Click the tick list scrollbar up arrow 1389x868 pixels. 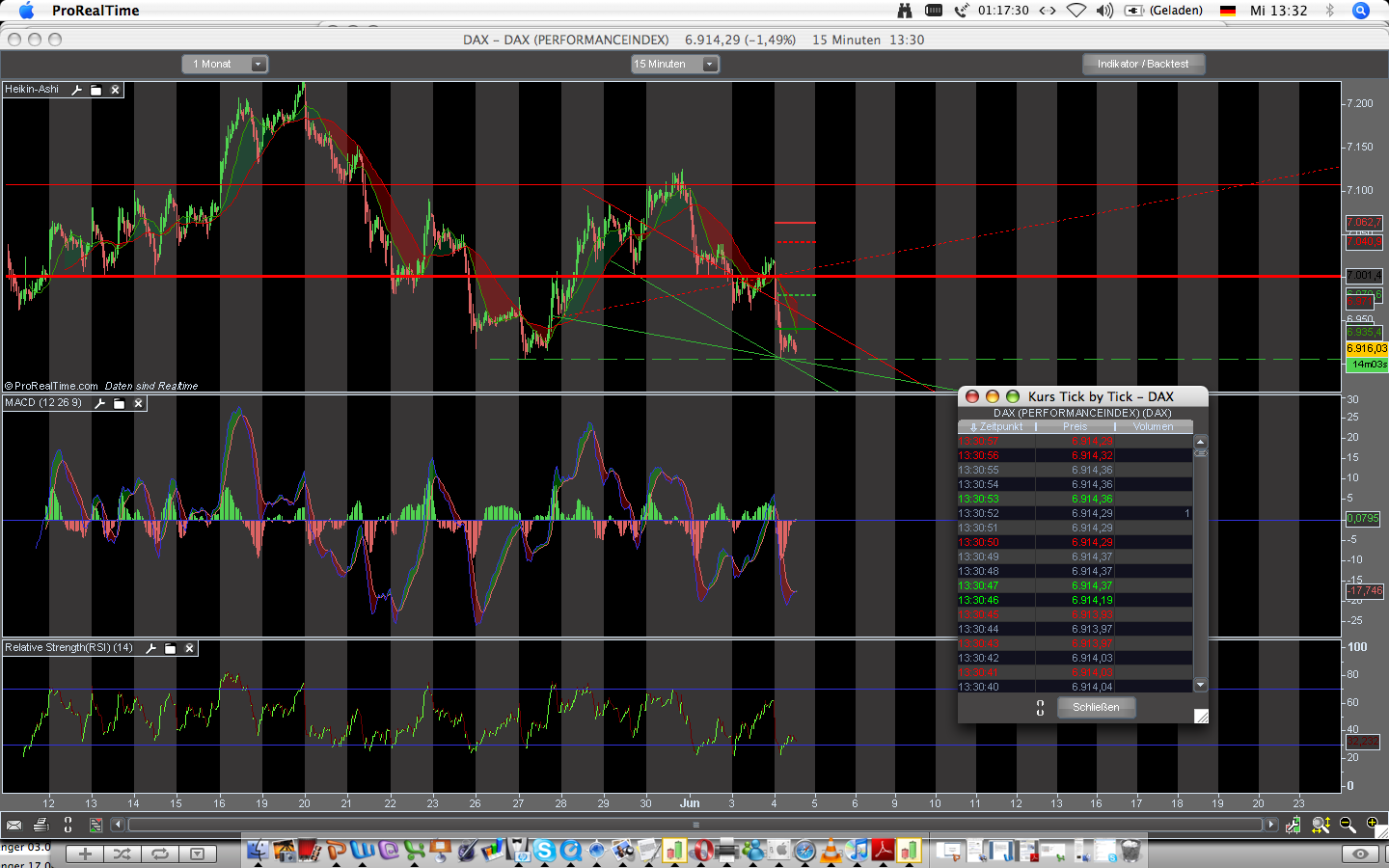1201,441
